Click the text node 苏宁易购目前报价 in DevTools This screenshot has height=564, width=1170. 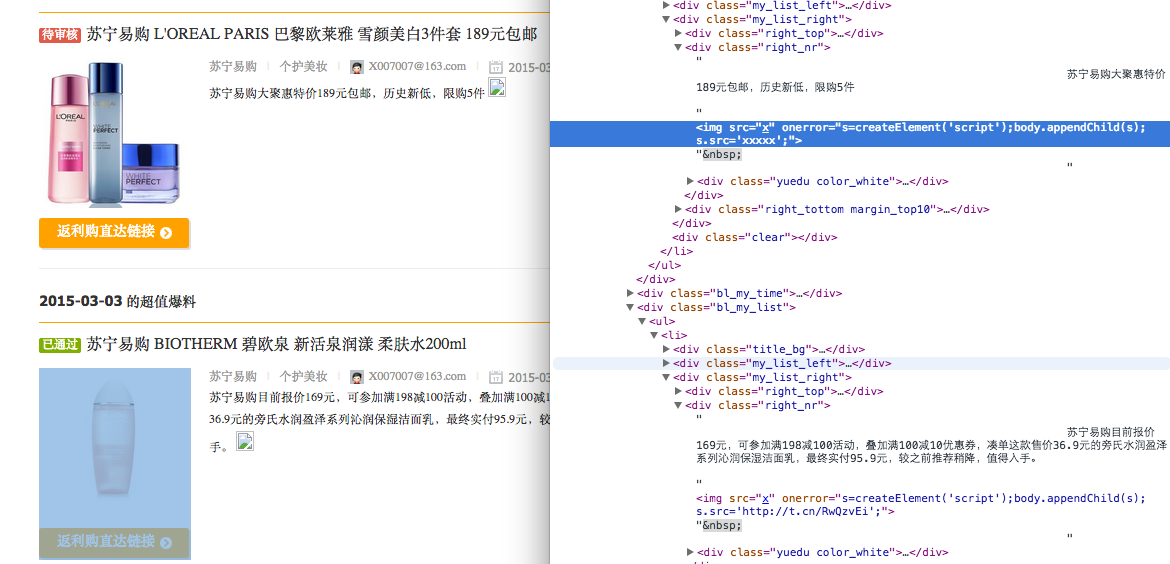(x=1110, y=432)
